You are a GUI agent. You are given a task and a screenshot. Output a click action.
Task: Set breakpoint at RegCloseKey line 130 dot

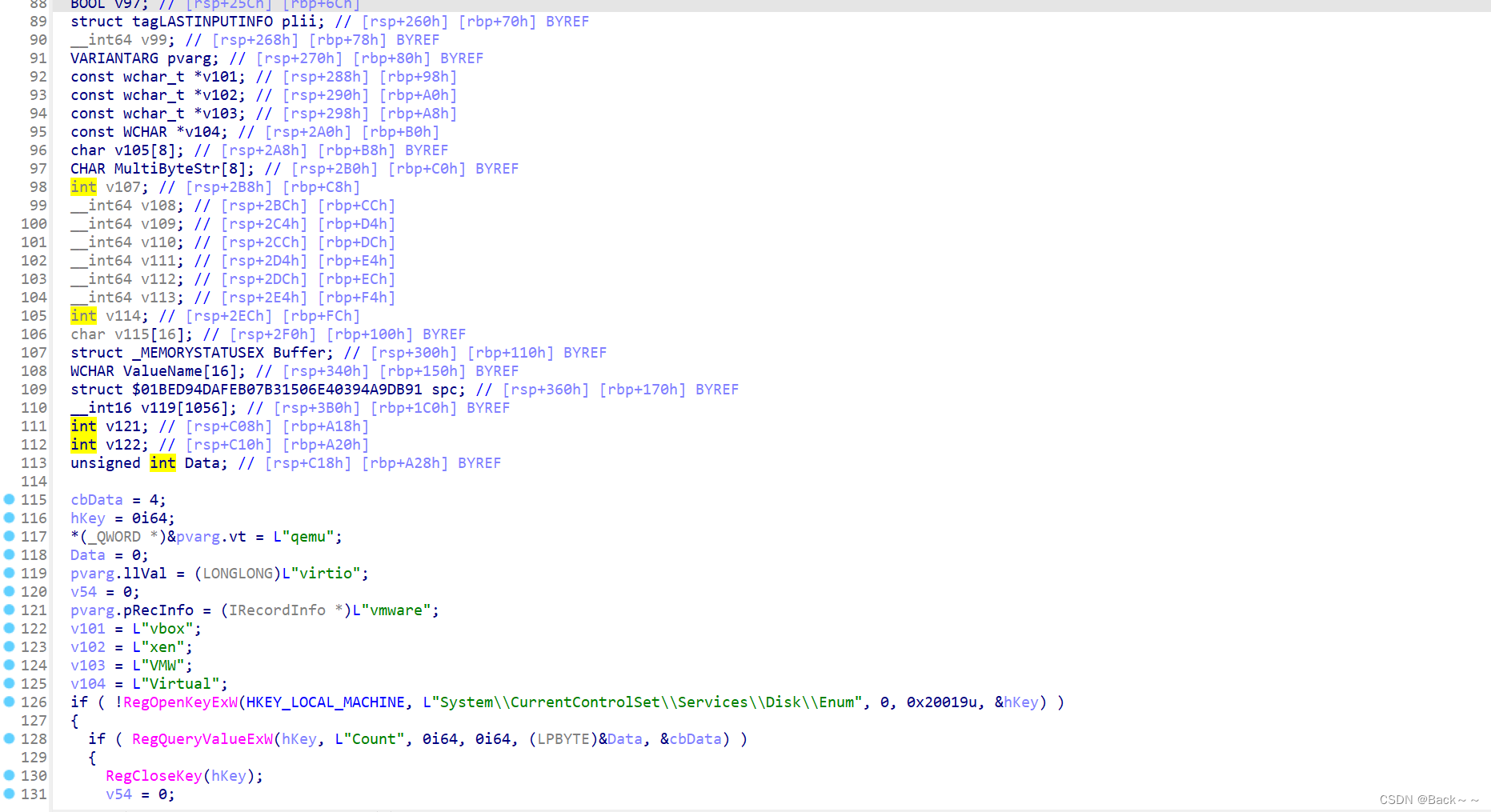pos(10,775)
